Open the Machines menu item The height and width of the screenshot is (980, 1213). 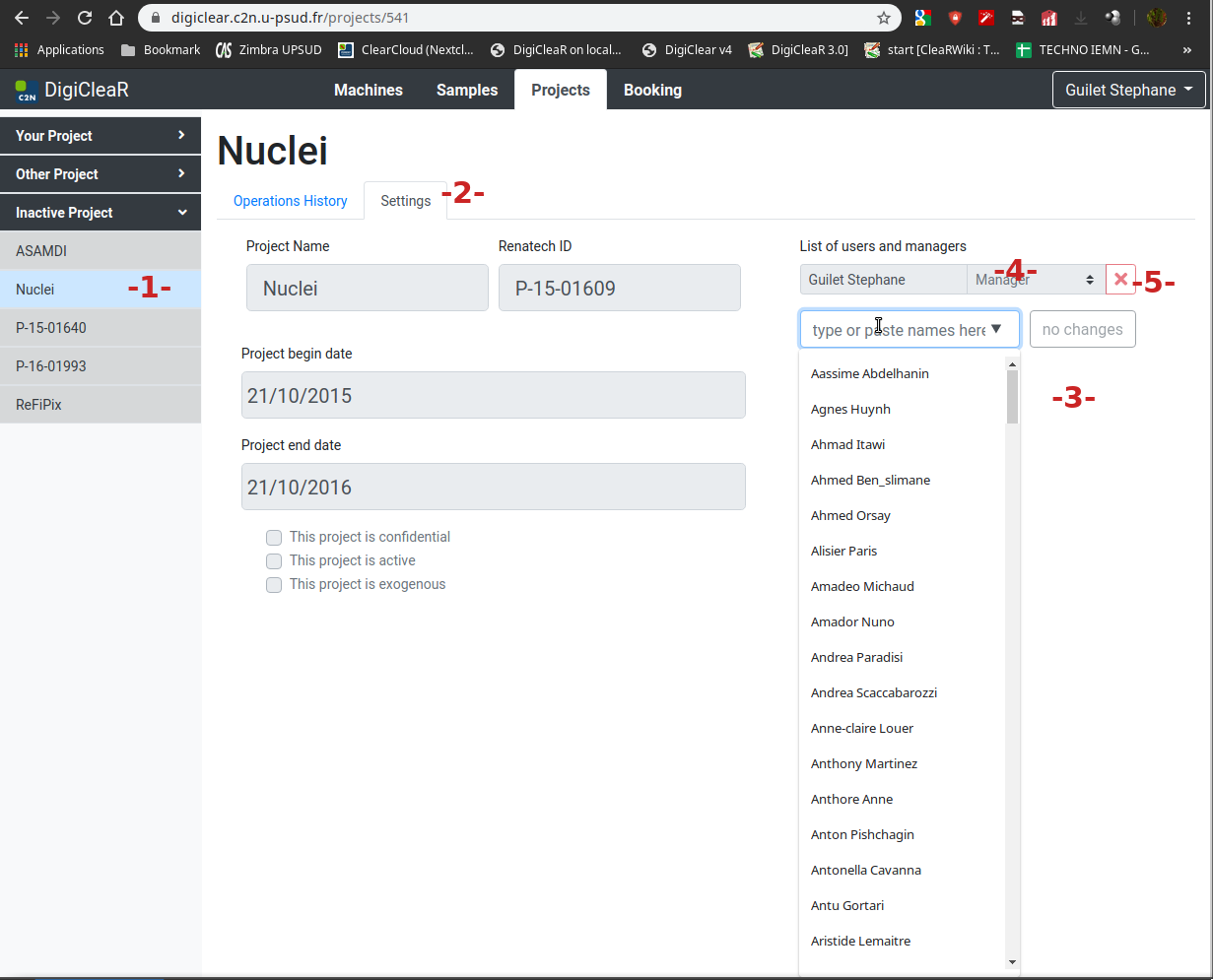[369, 90]
